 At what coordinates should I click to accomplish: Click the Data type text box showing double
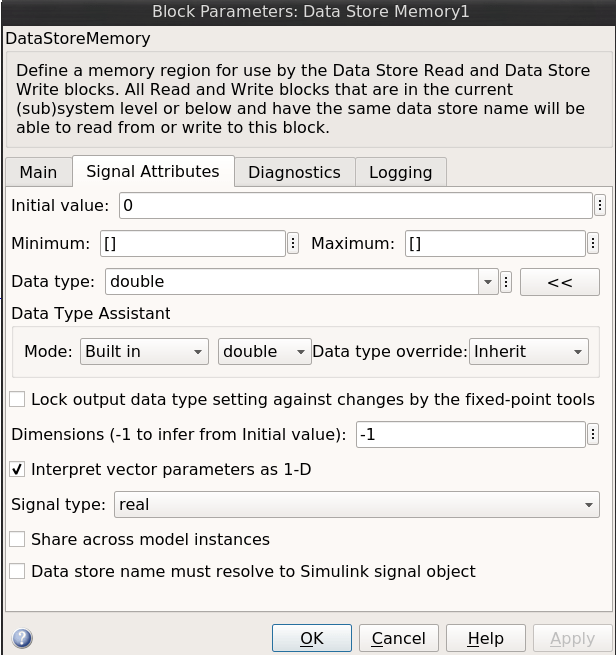point(292,282)
